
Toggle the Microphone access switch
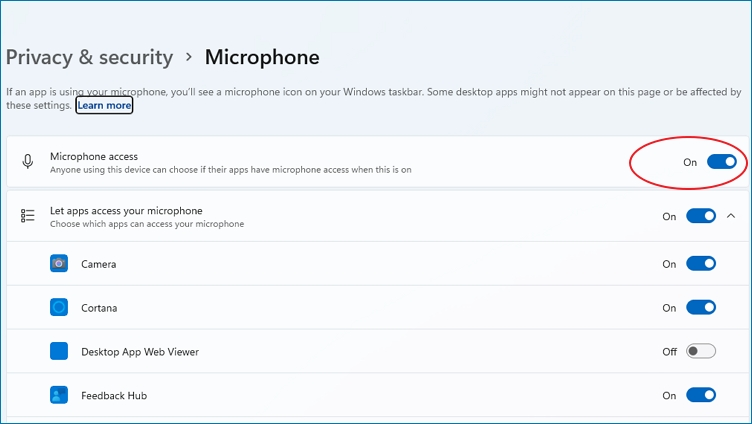point(722,162)
